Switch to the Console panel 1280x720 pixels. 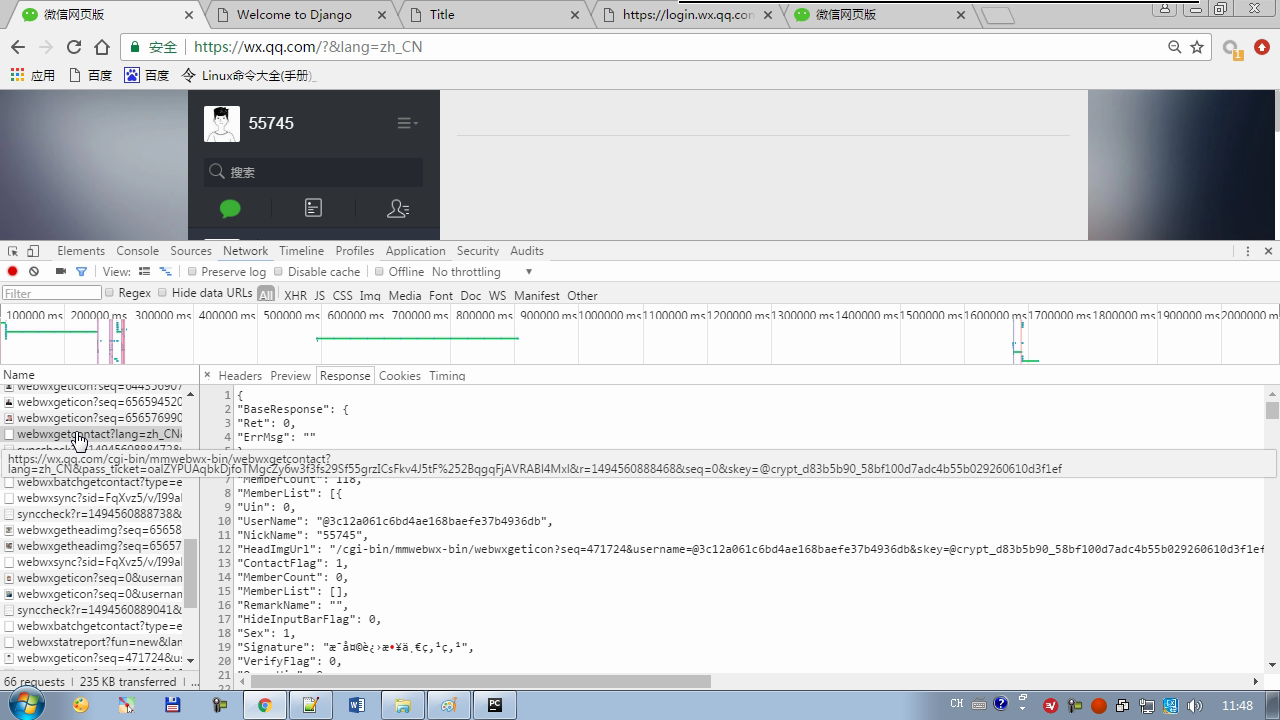click(138, 251)
